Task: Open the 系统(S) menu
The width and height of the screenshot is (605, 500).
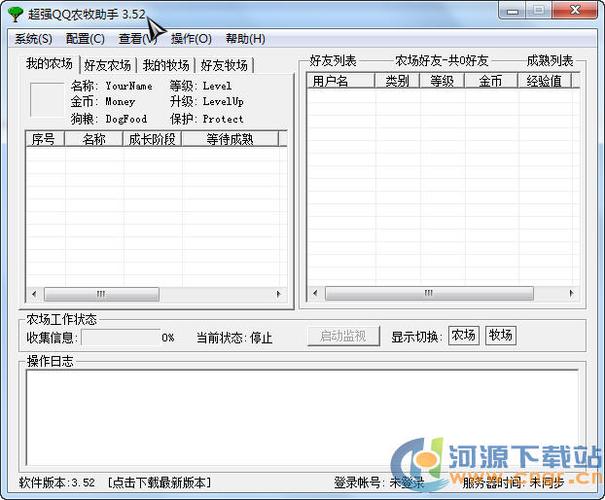Action: [33, 39]
